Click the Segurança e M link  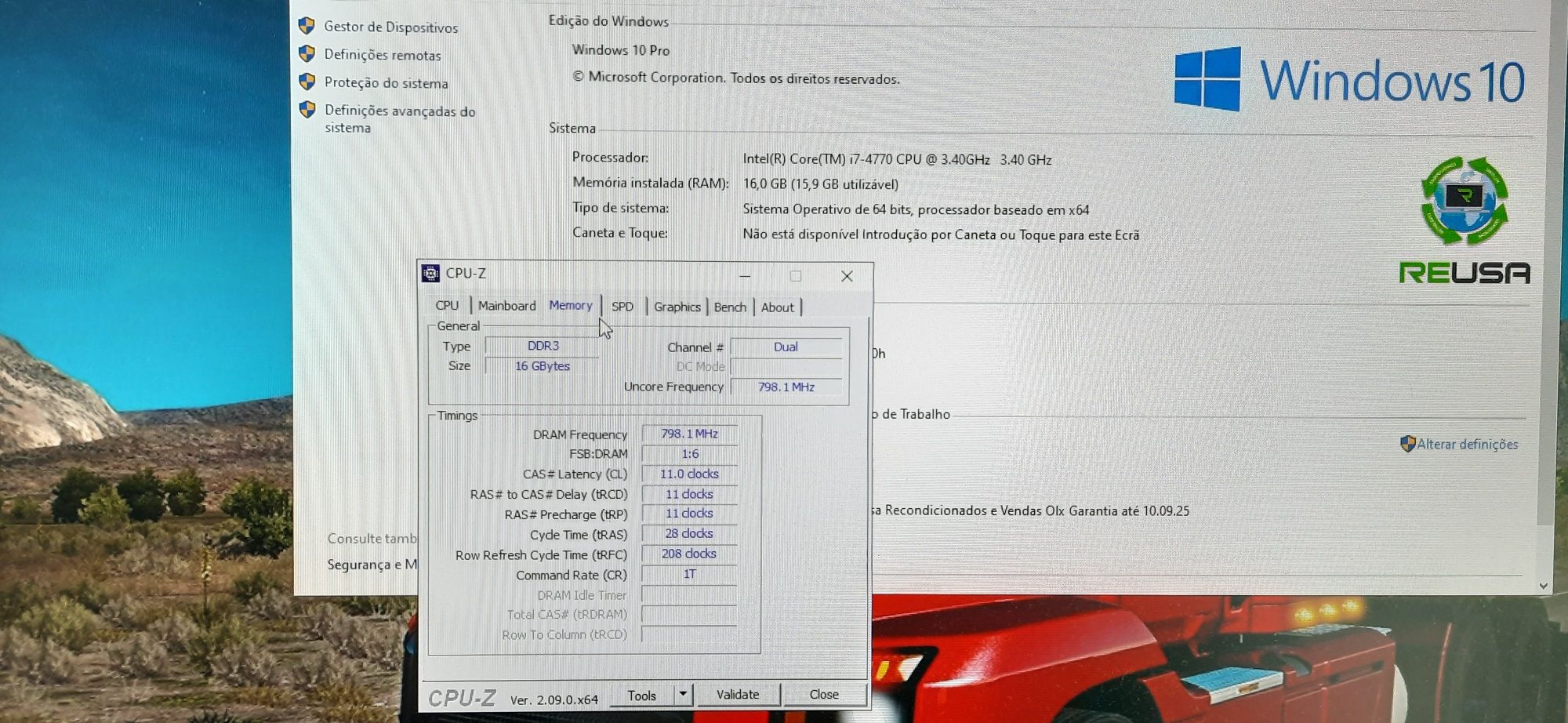(x=372, y=565)
